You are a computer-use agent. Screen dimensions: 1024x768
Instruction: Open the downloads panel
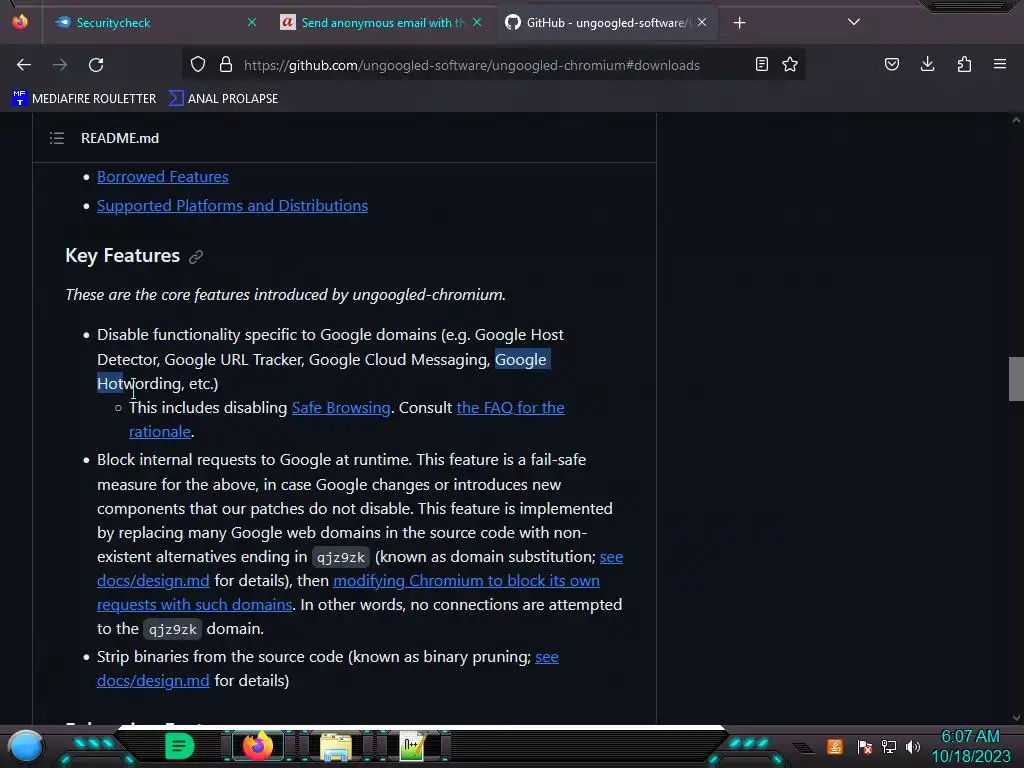[927, 65]
